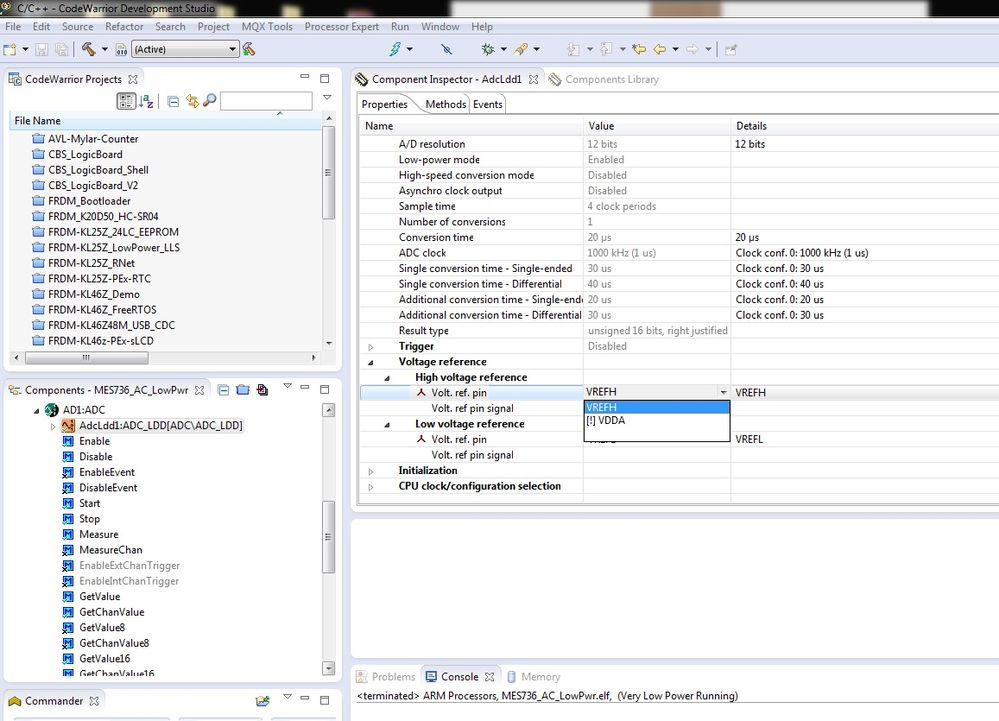
Task: Click Collapse All icon in CodeWarrior Projects
Action: [173, 101]
